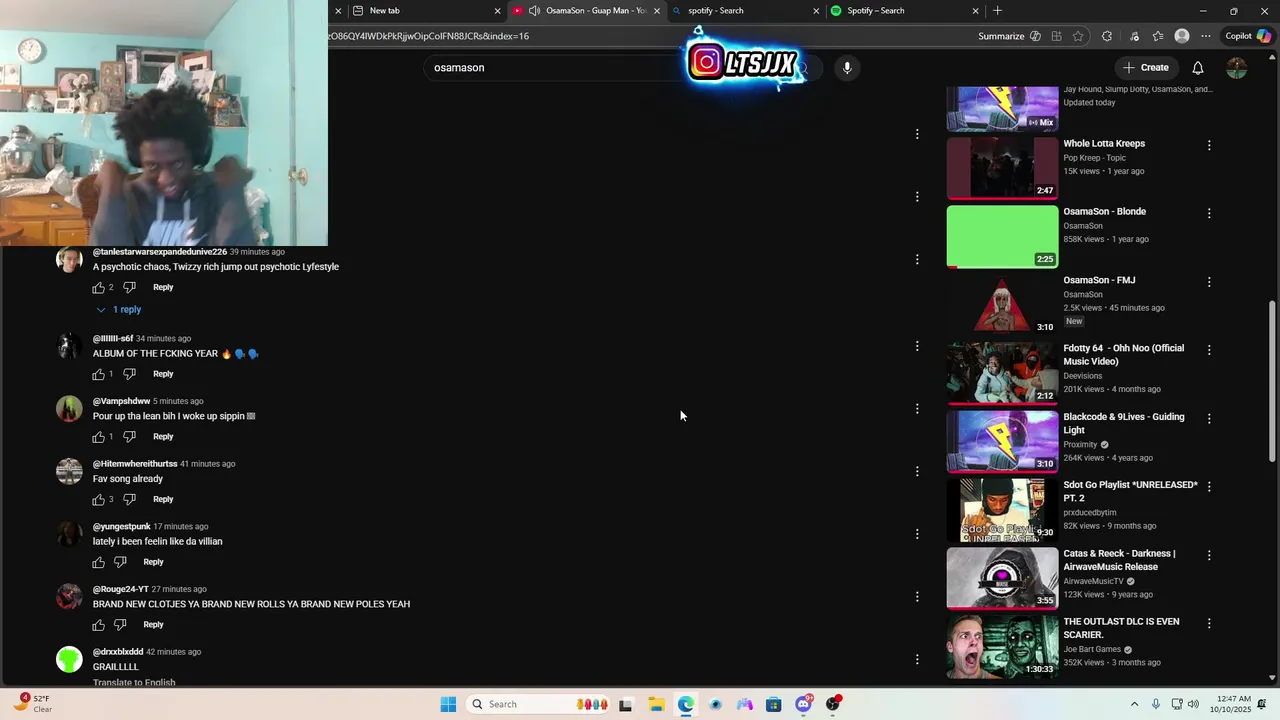Viewport: 1280px width, 720px height.
Task: Open the Whole Lotta Kreeps video thumbnail
Action: click(1002, 168)
